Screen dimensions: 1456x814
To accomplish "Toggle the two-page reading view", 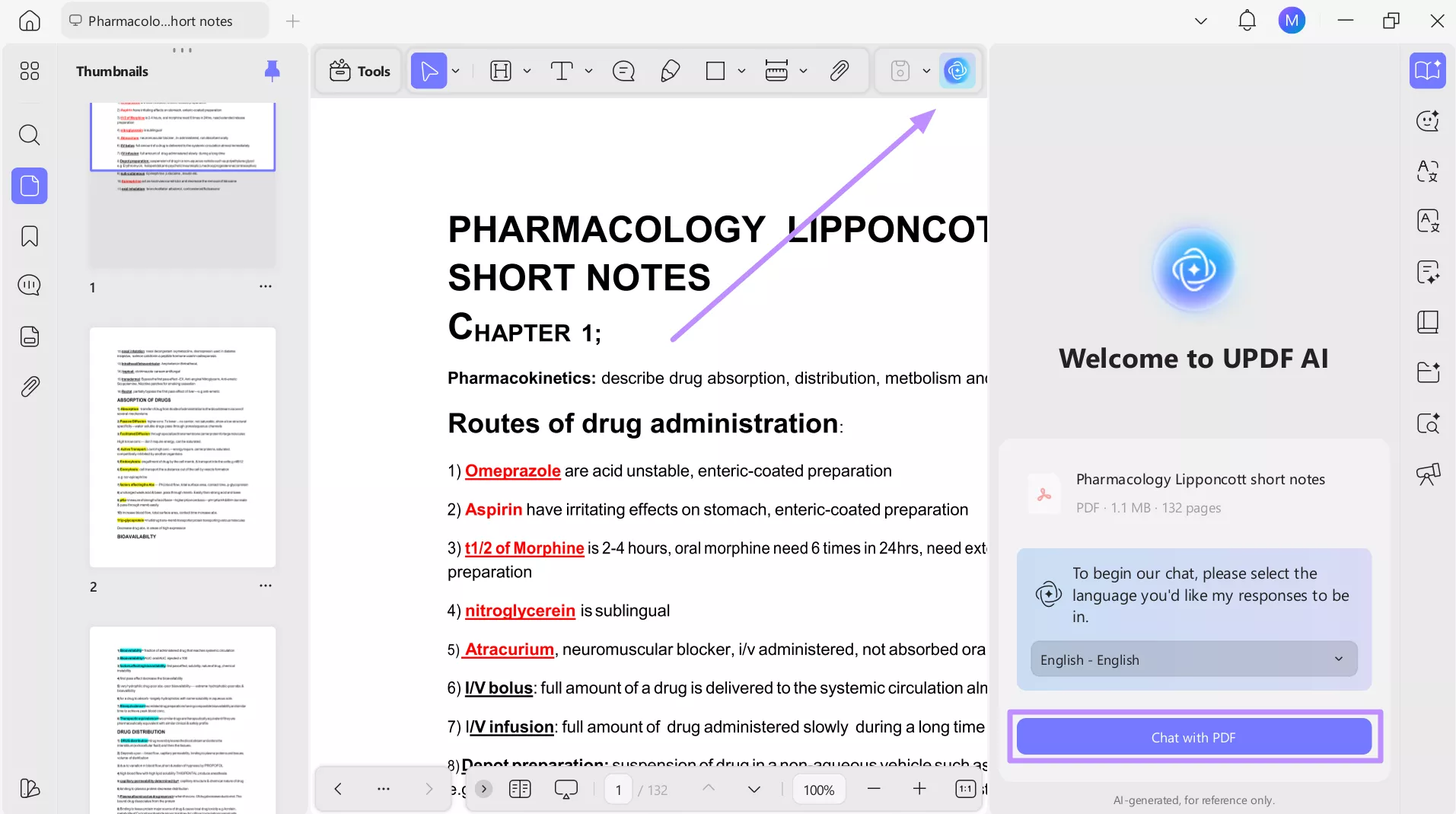I will pos(520,789).
